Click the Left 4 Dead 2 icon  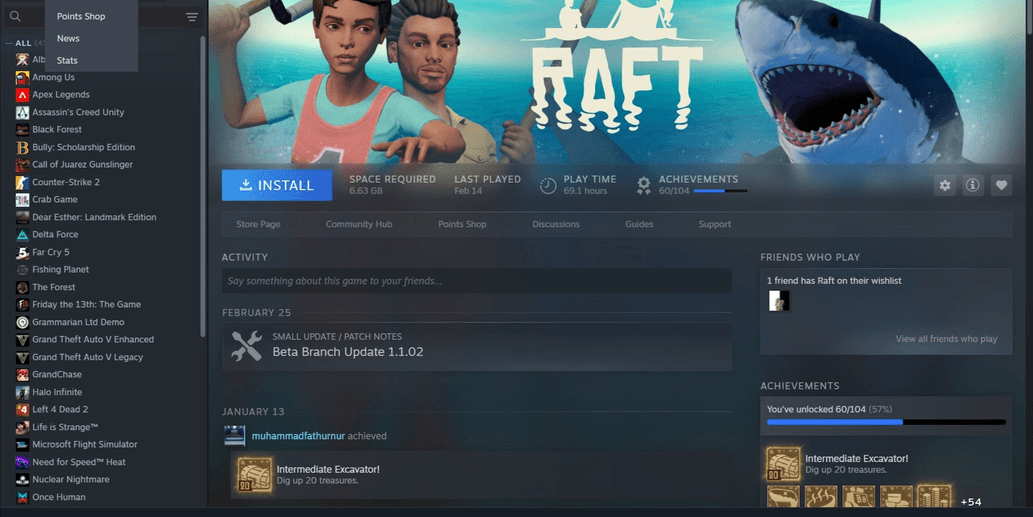coord(22,410)
